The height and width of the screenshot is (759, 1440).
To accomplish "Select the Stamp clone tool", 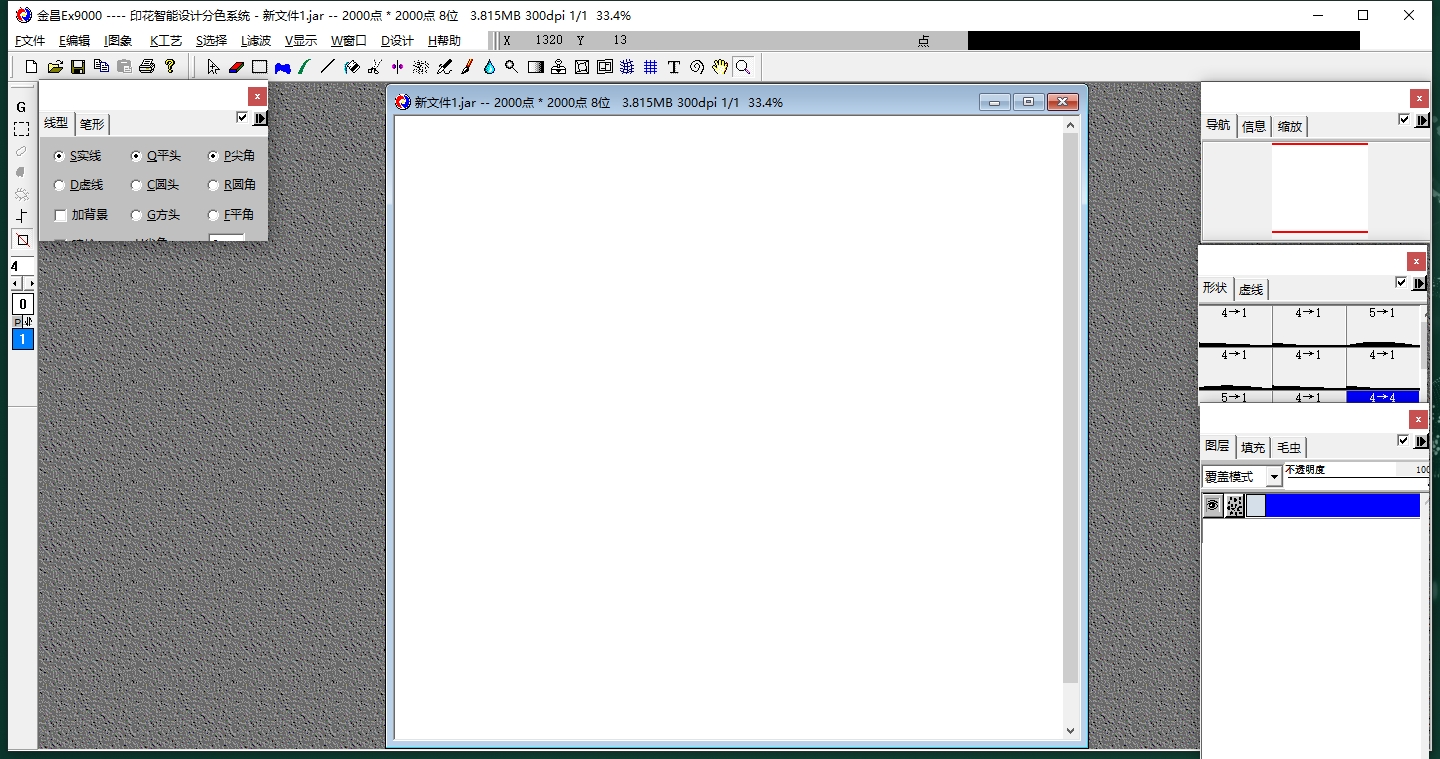I will (x=558, y=67).
